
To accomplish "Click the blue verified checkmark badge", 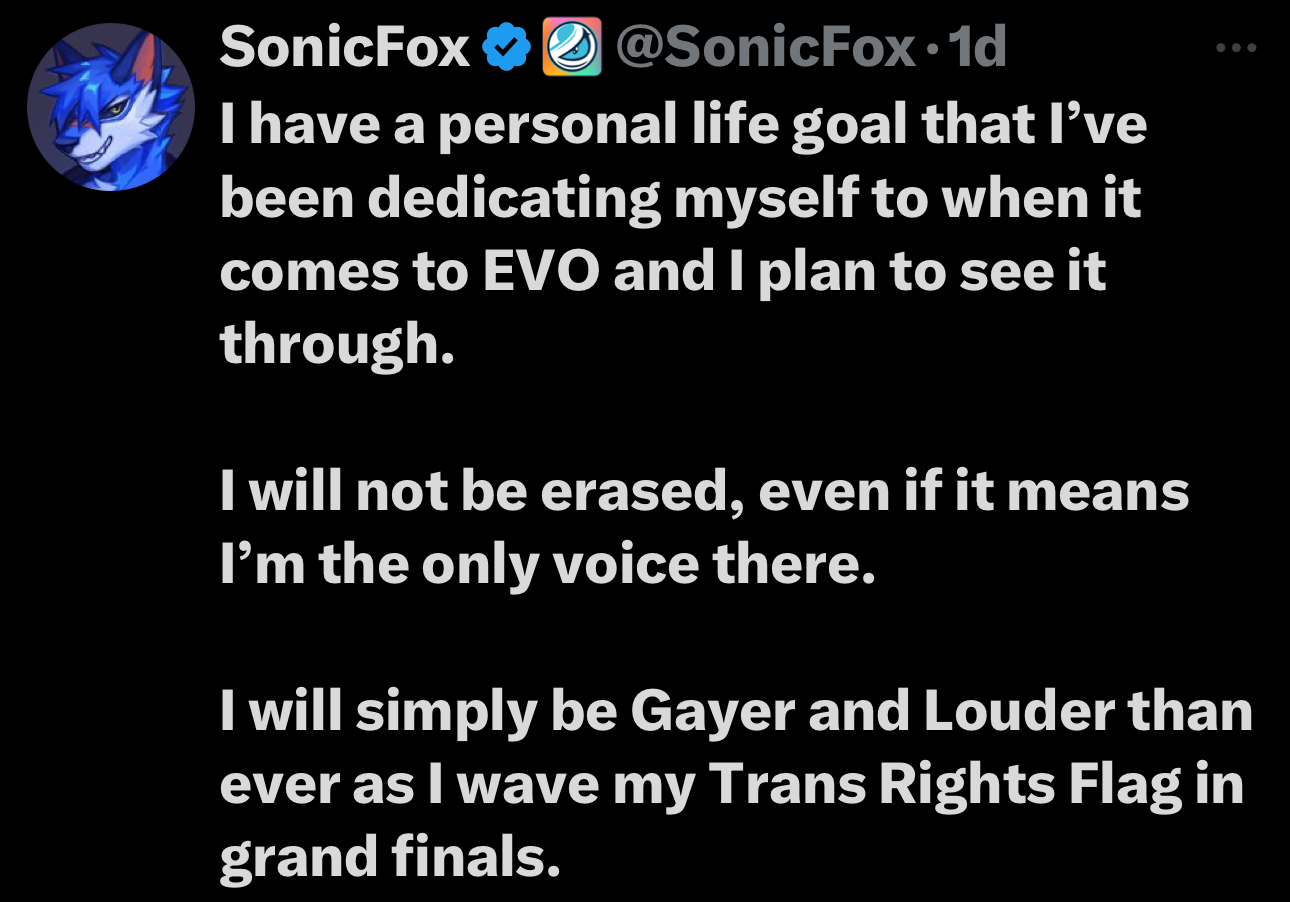I will 505,47.
